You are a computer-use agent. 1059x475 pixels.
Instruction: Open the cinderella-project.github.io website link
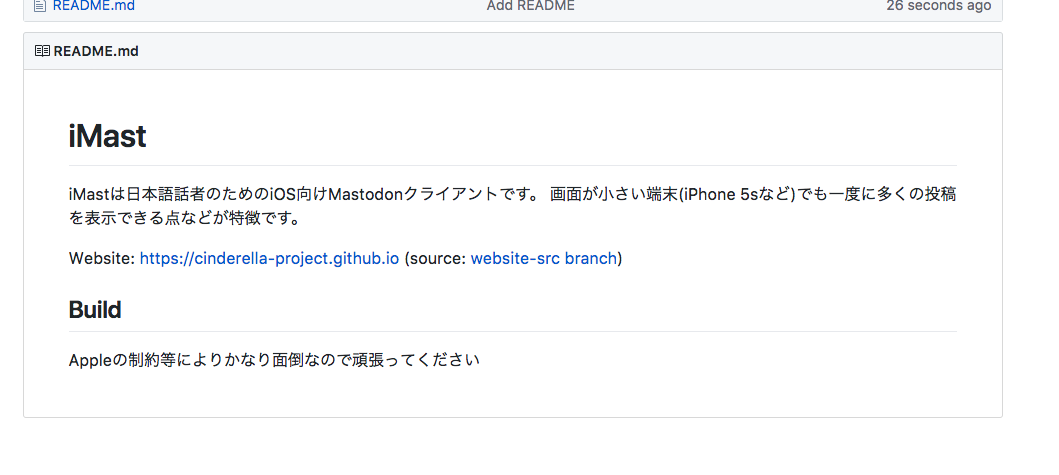click(x=269, y=258)
